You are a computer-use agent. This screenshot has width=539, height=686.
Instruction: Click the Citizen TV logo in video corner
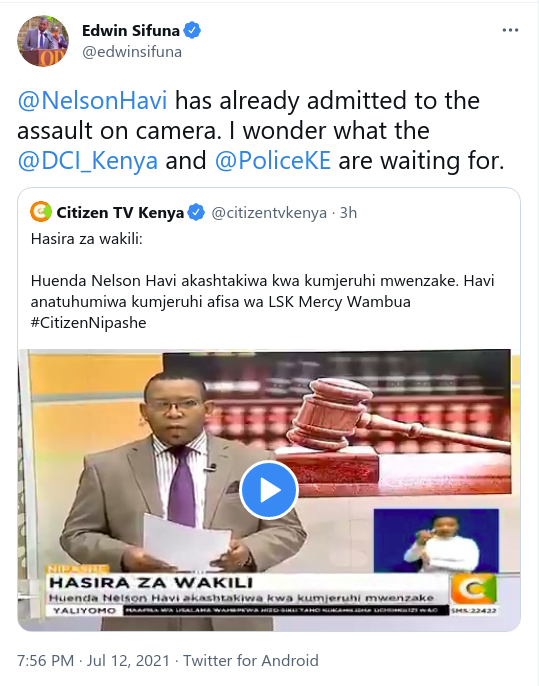(x=474, y=588)
